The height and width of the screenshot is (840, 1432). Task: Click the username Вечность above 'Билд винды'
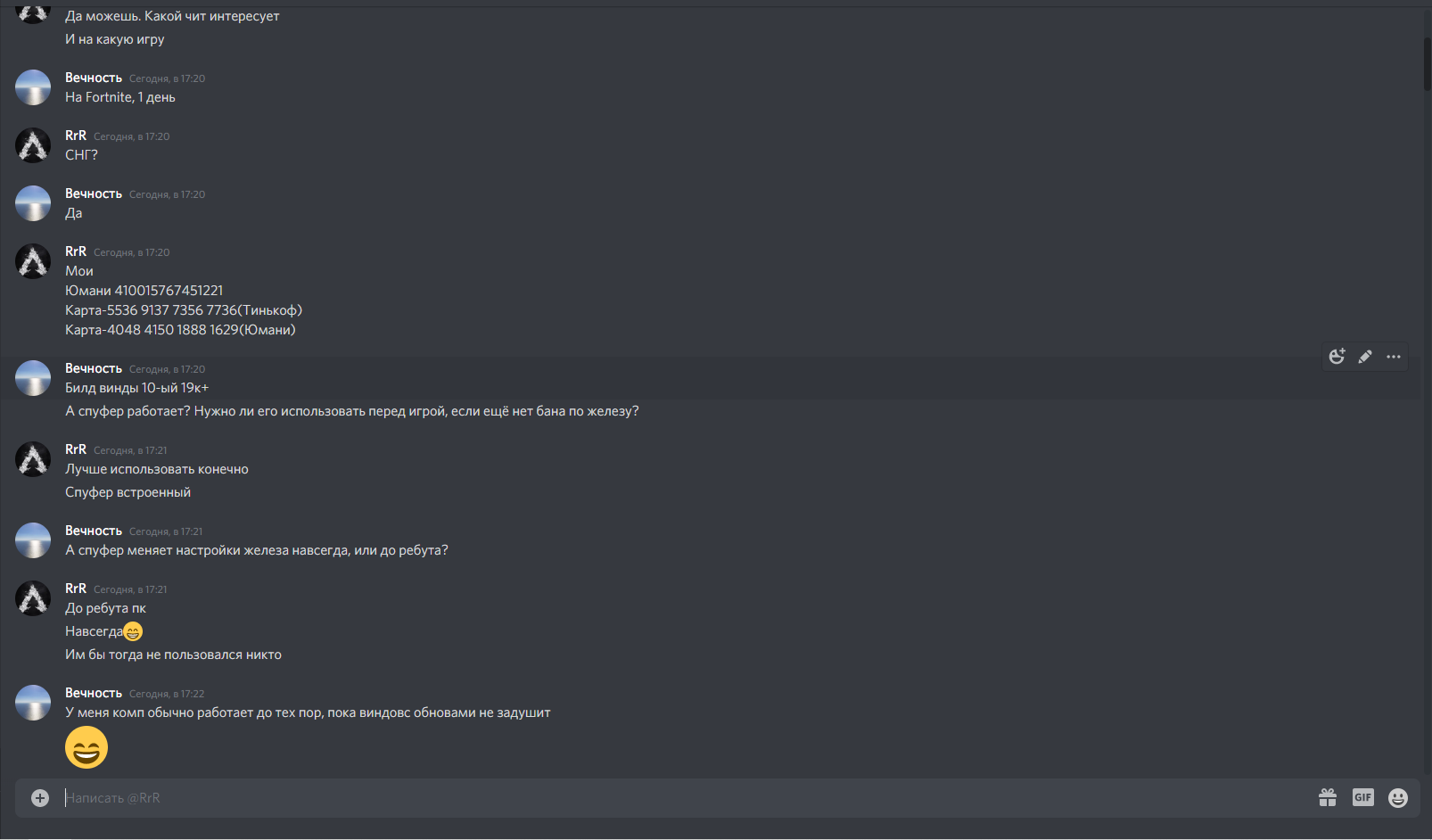94,368
